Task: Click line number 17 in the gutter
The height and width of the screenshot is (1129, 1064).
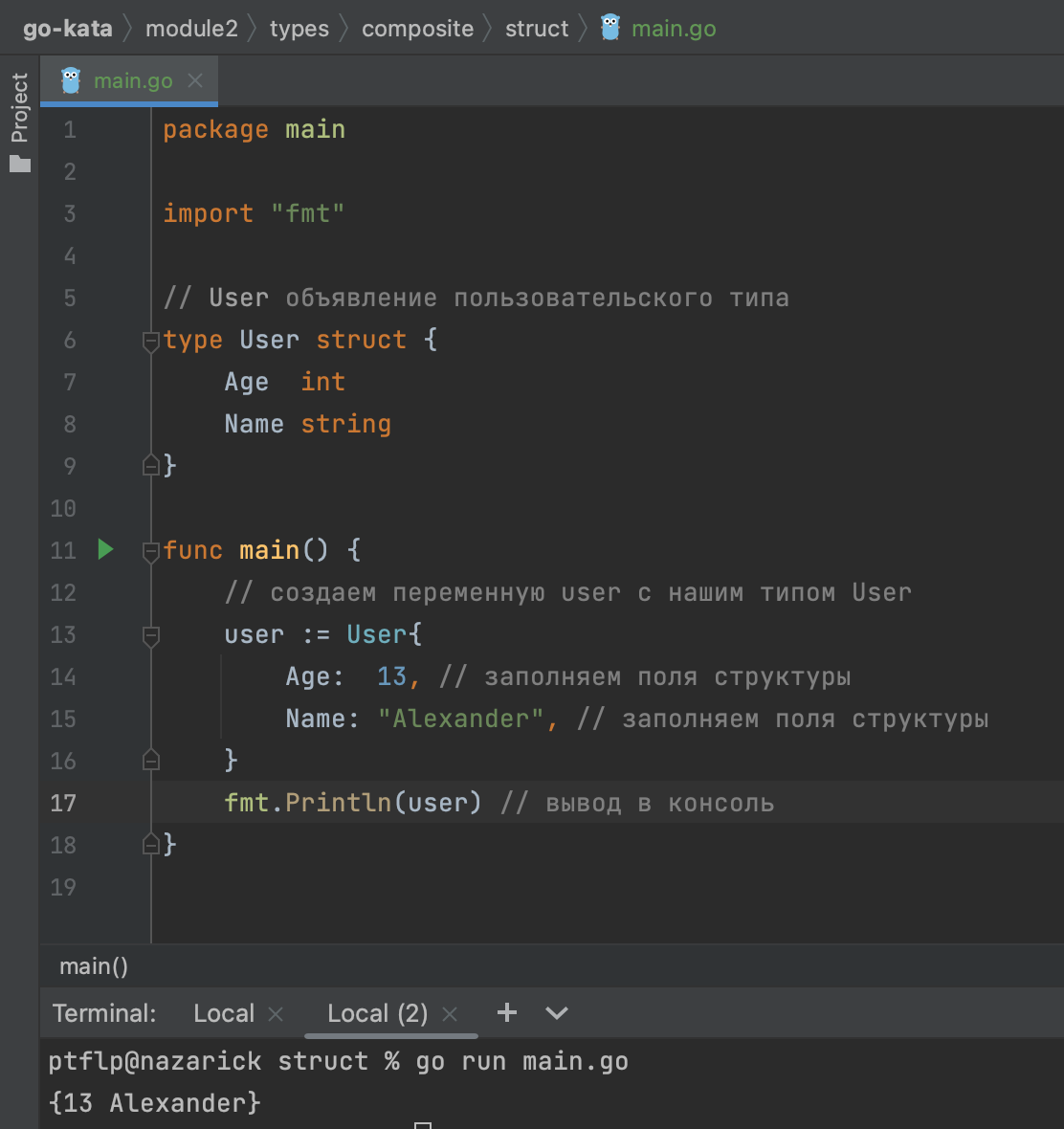Action: (63, 803)
